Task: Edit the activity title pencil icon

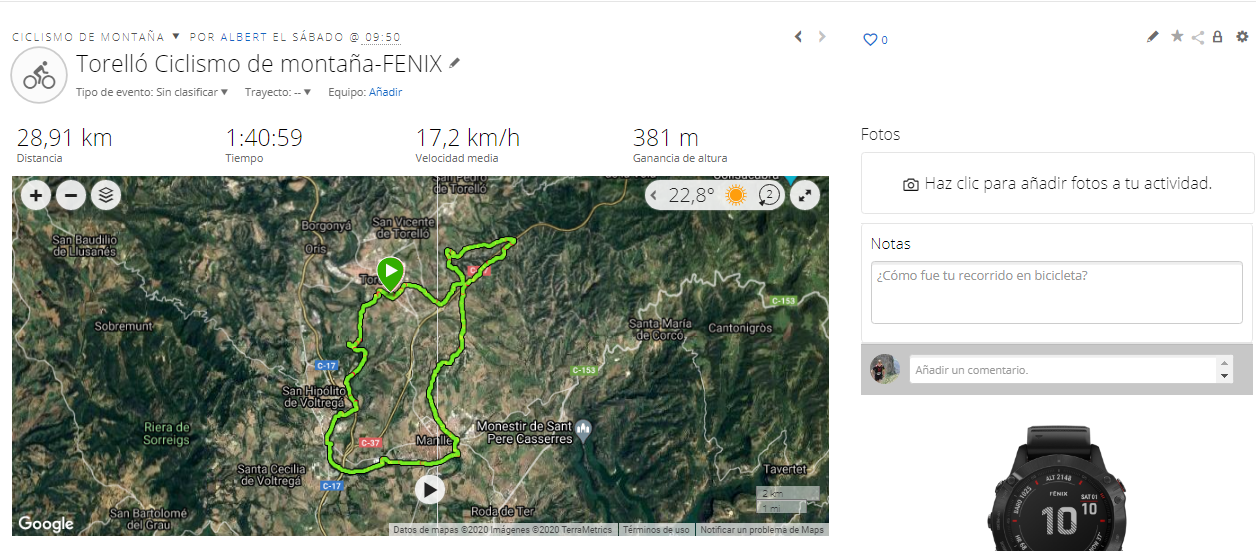Action: point(455,63)
